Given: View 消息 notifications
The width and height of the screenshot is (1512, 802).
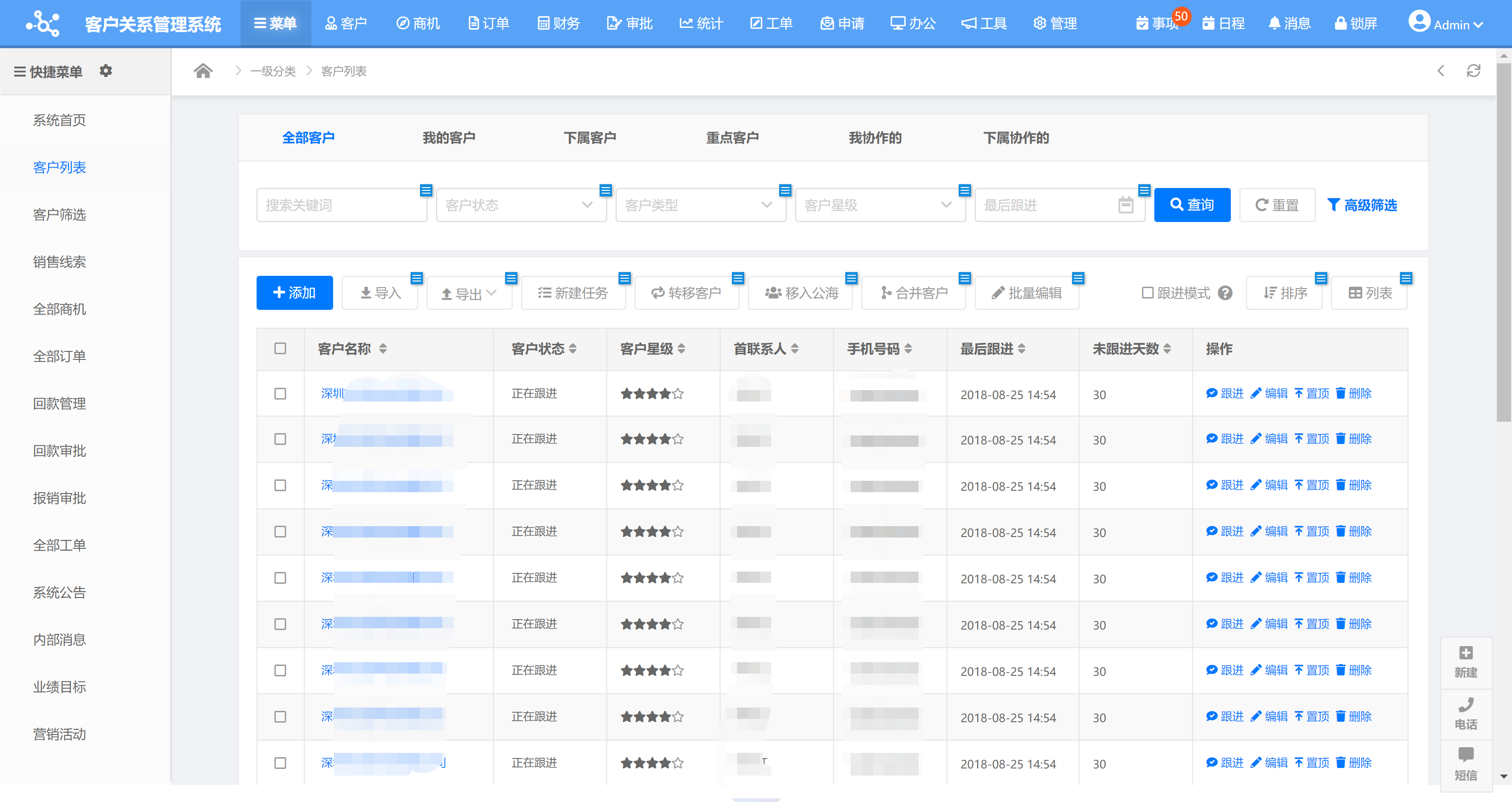Looking at the screenshot, I should [x=1289, y=24].
